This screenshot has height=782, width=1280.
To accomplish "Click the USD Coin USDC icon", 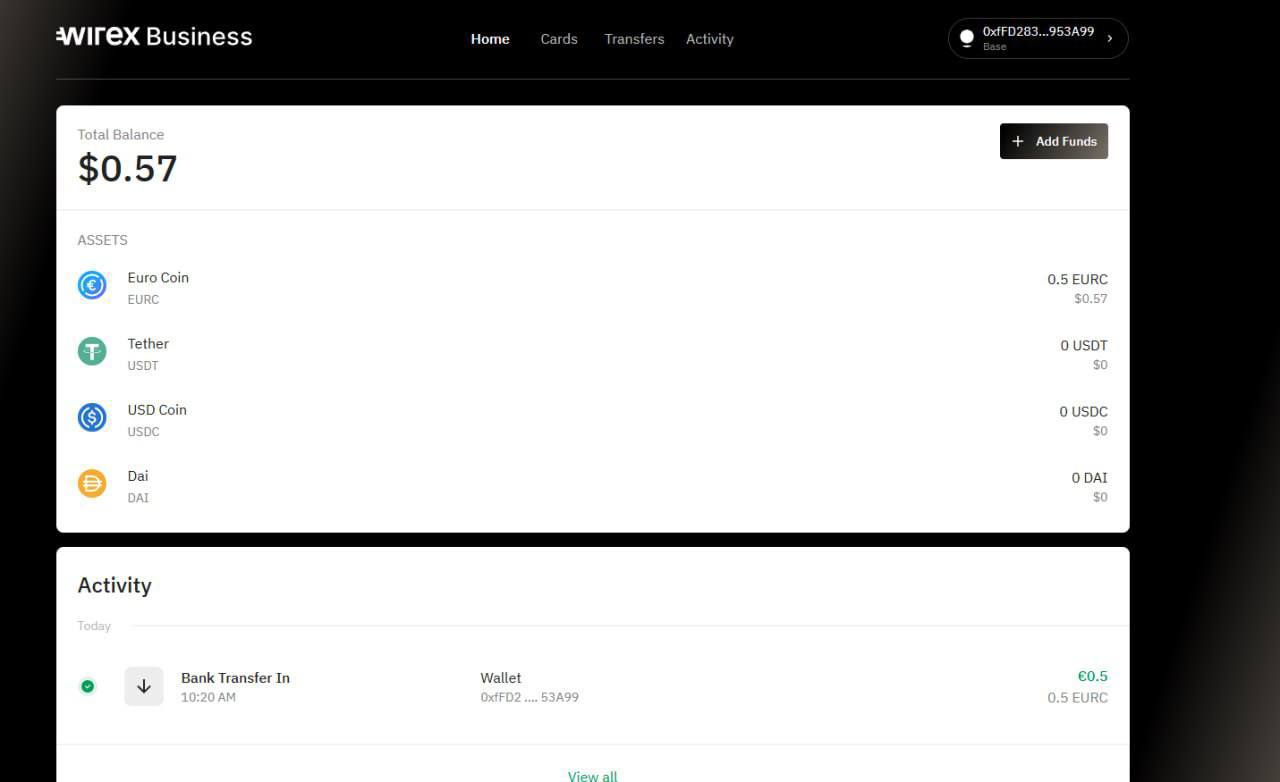I will [92, 417].
